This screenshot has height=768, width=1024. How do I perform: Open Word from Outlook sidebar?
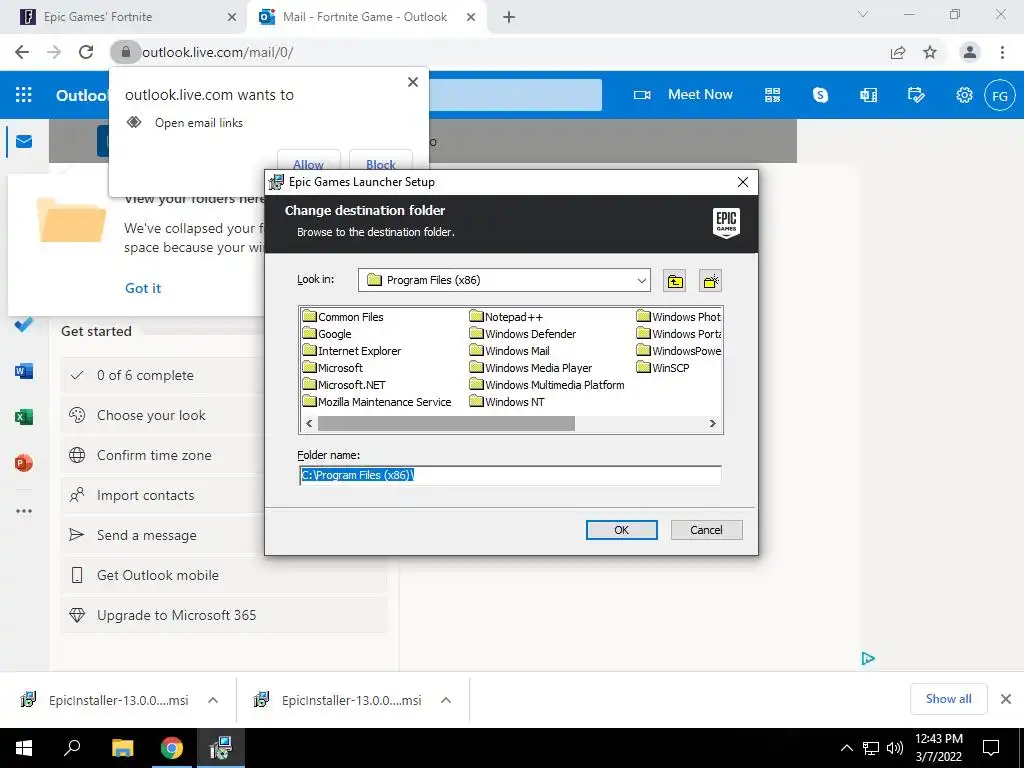click(x=24, y=371)
